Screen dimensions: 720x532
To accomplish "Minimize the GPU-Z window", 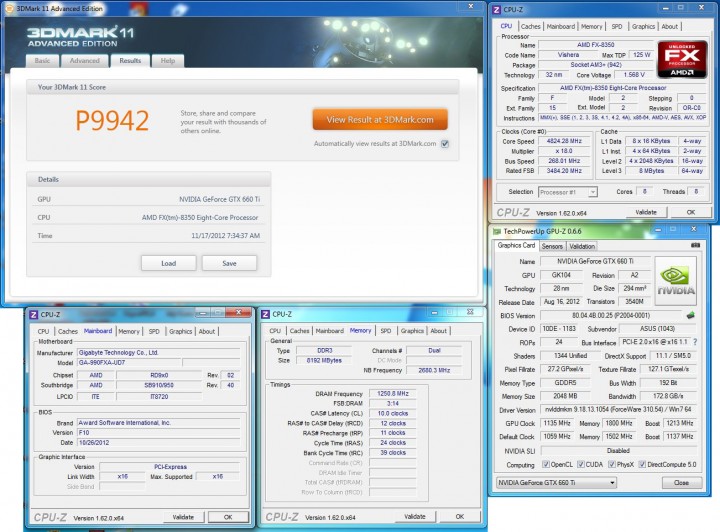I will [658, 229].
